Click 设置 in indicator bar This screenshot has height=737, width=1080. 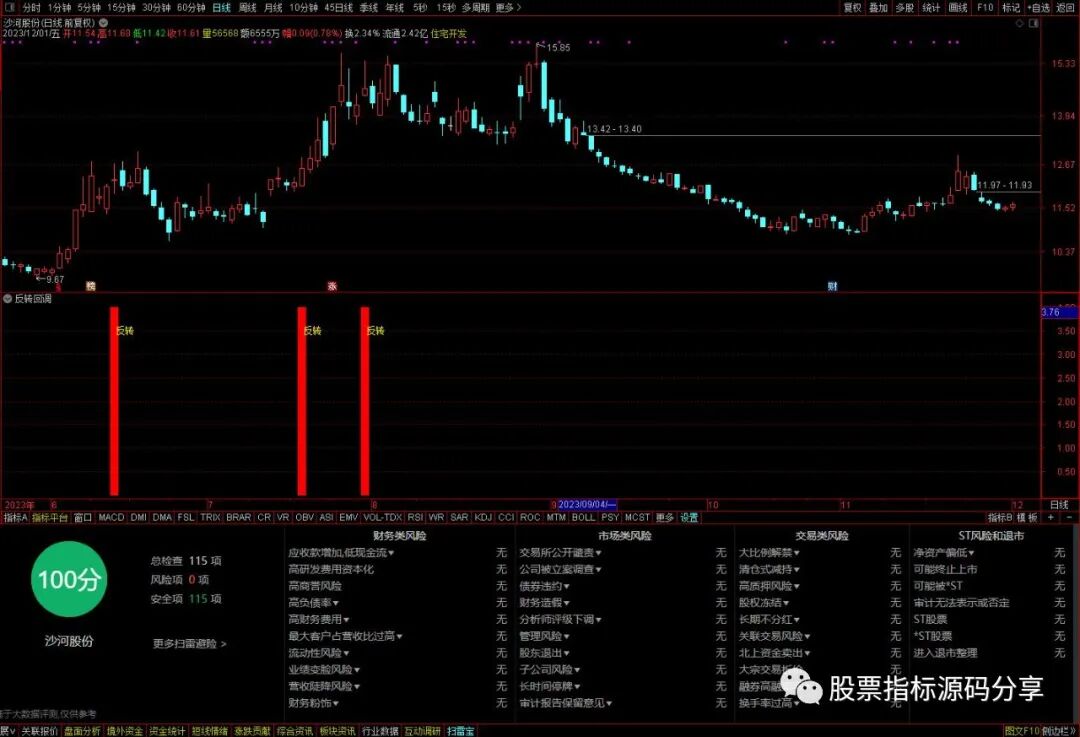coord(689,517)
